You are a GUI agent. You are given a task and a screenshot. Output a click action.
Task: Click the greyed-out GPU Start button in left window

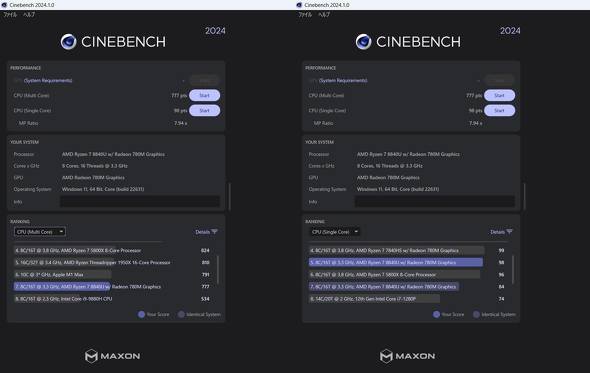coord(204,80)
